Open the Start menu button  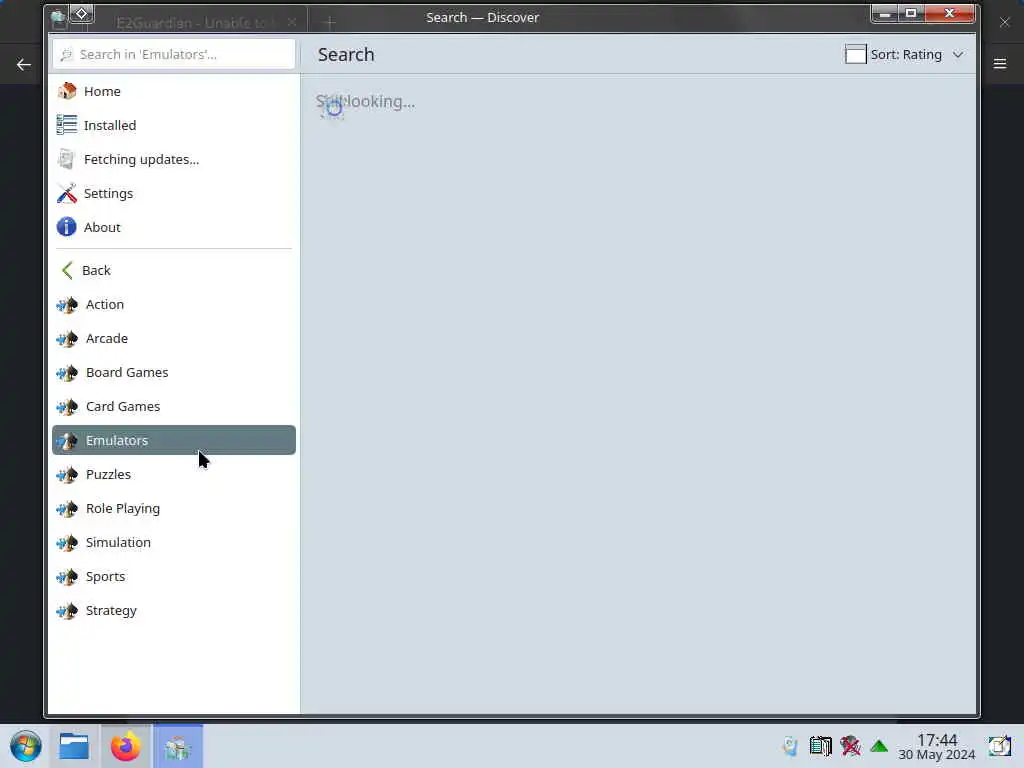[x=26, y=746]
